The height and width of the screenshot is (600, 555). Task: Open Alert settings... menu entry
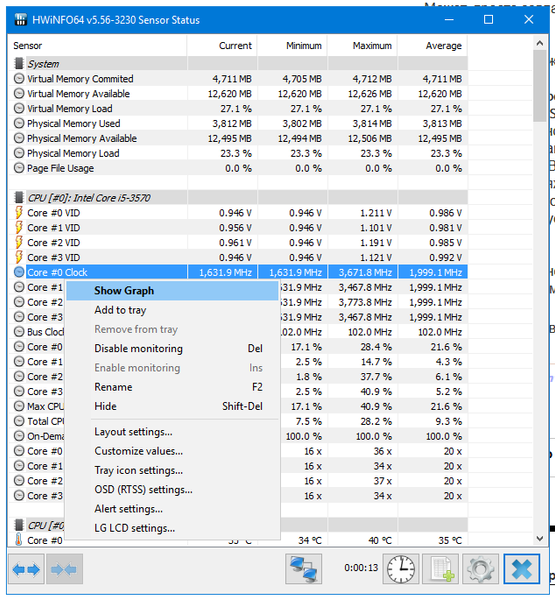click(x=172, y=509)
